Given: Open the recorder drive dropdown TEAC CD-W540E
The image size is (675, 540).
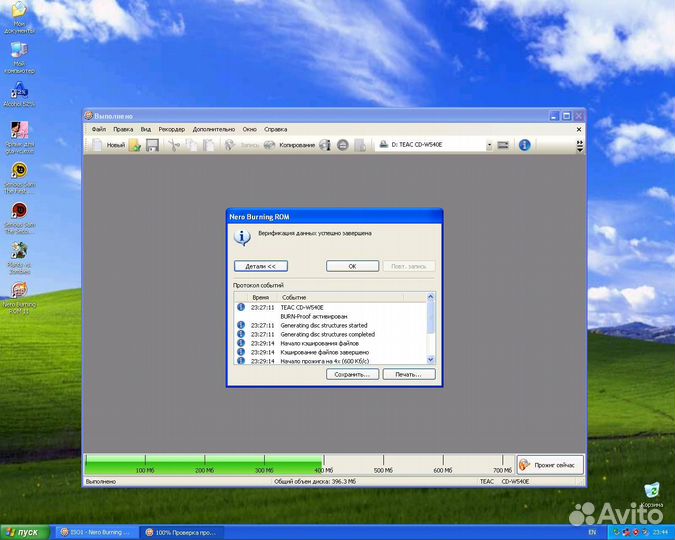Looking at the screenshot, I should [489, 145].
